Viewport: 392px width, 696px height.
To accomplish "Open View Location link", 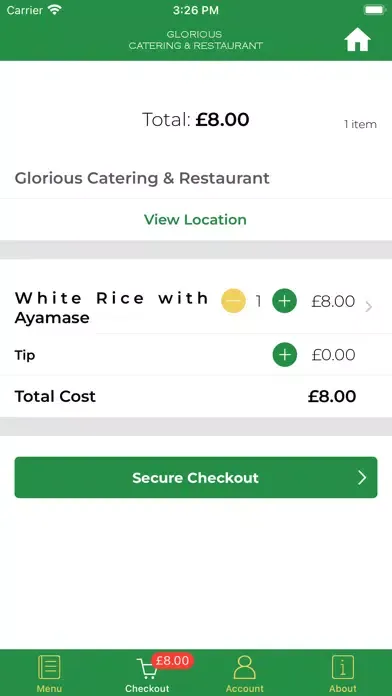I will coord(195,220).
